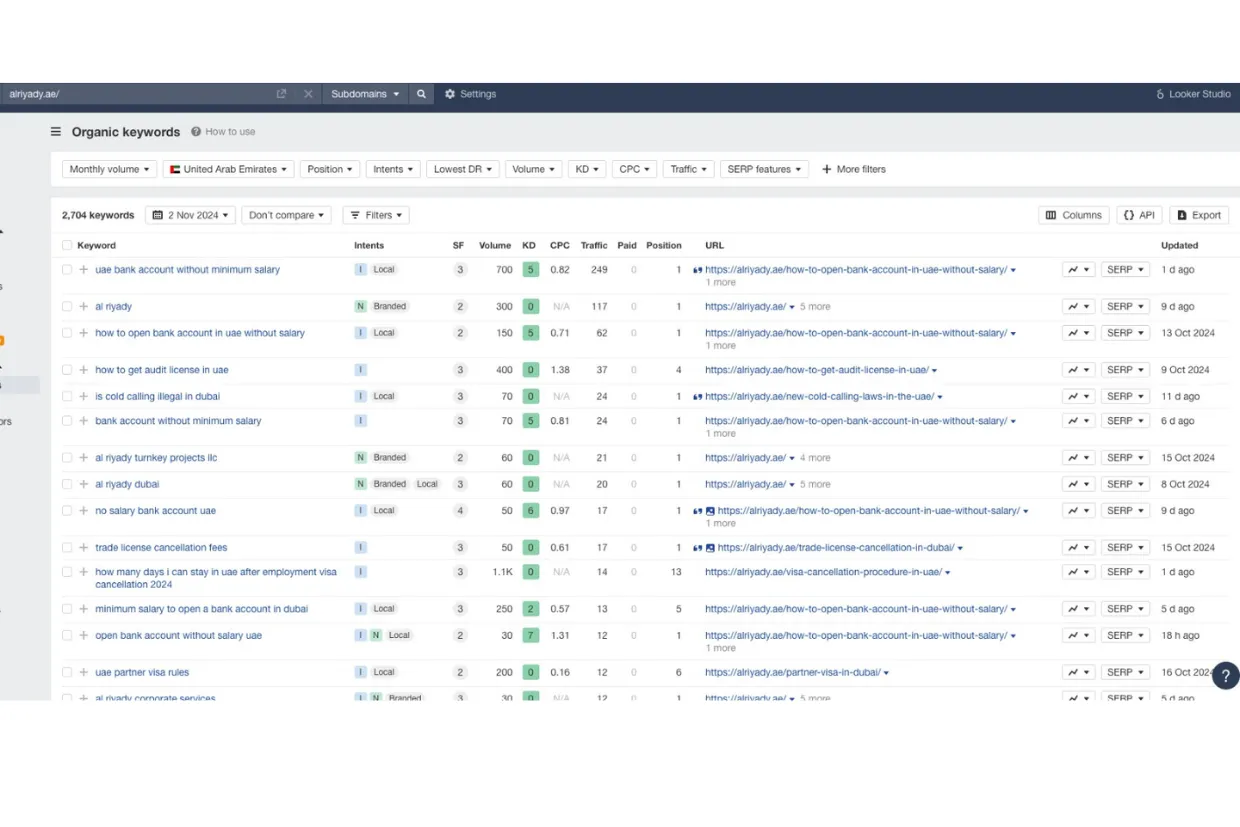Click the alriyady.ae domain input field

pos(135,94)
